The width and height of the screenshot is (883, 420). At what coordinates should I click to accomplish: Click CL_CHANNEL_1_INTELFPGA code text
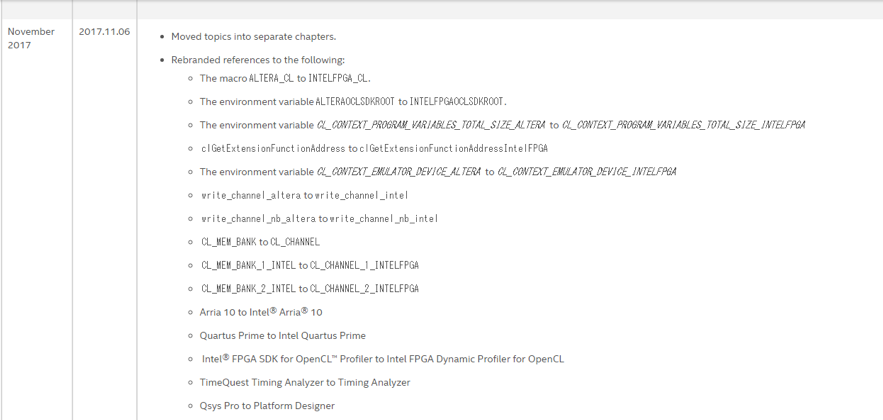[x=364, y=265]
